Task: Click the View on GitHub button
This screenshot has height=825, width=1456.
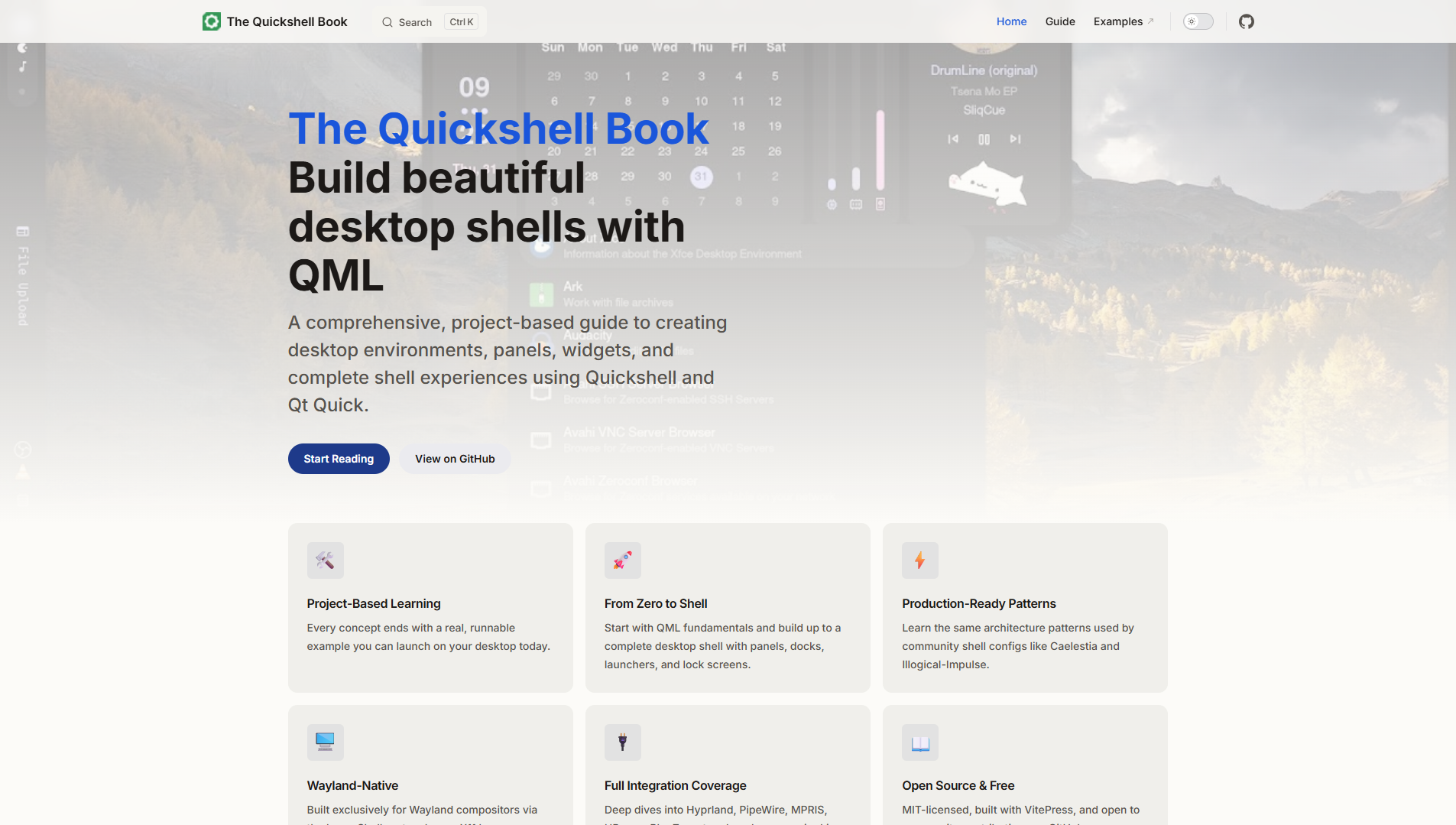Action: click(x=455, y=459)
